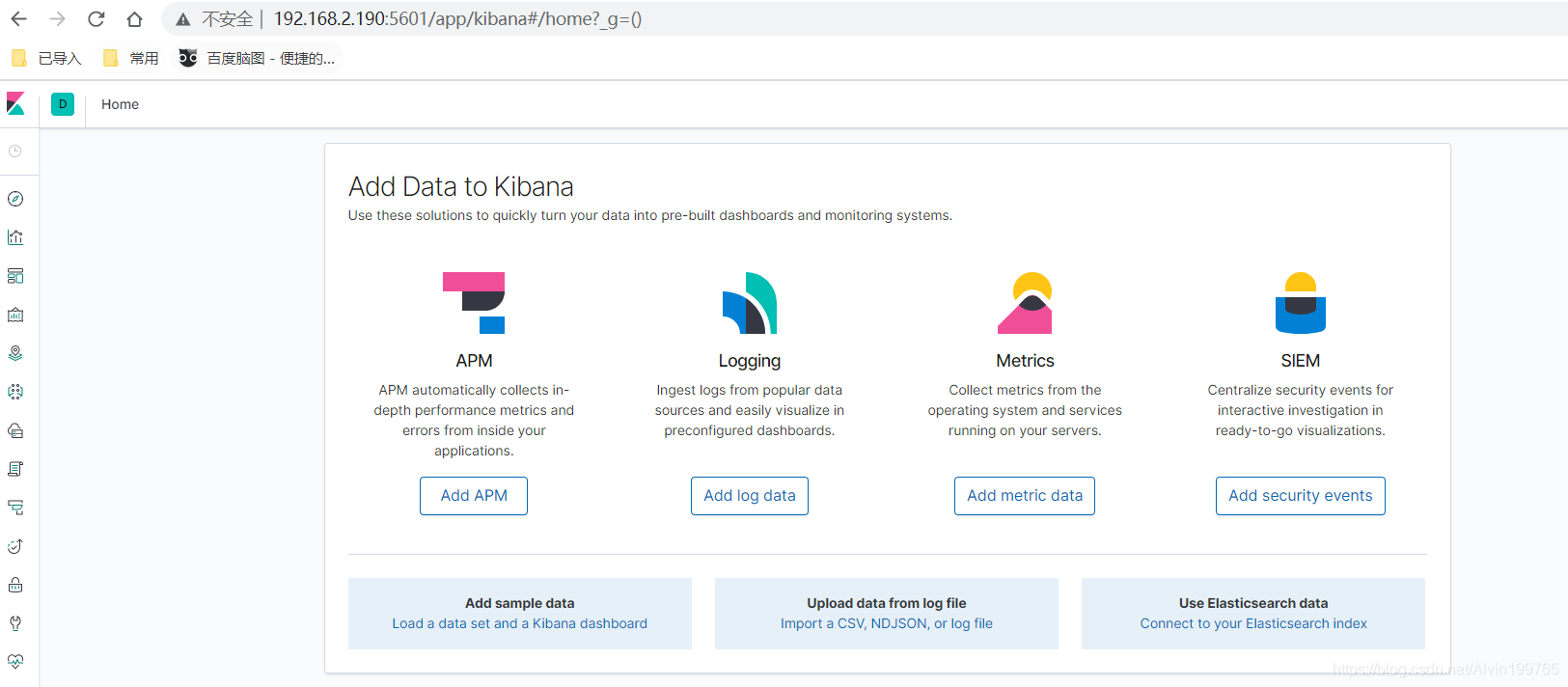This screenshot has width=1568, height=687.
Task: Click the 'Centralize security events' description
Action: (x=1301, y=410)
